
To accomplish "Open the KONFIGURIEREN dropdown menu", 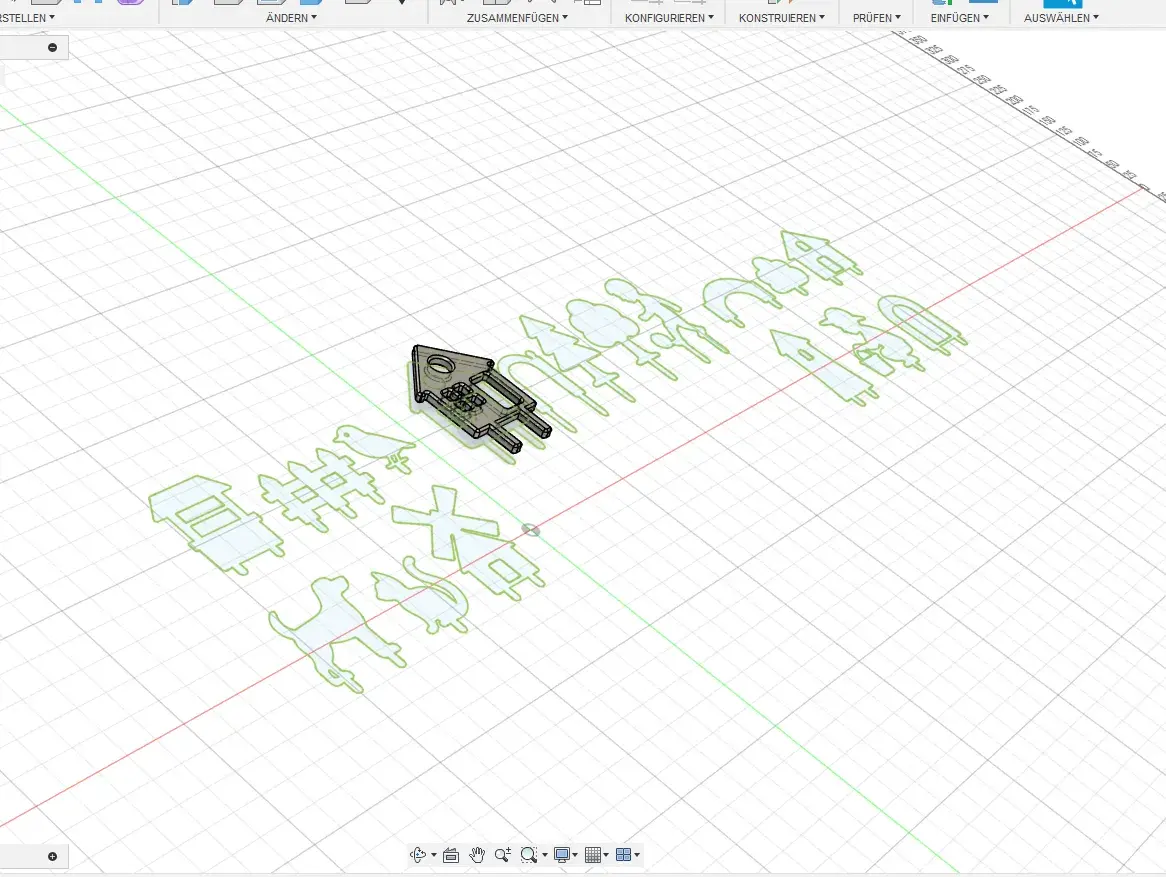I will (x=669, y=18).
